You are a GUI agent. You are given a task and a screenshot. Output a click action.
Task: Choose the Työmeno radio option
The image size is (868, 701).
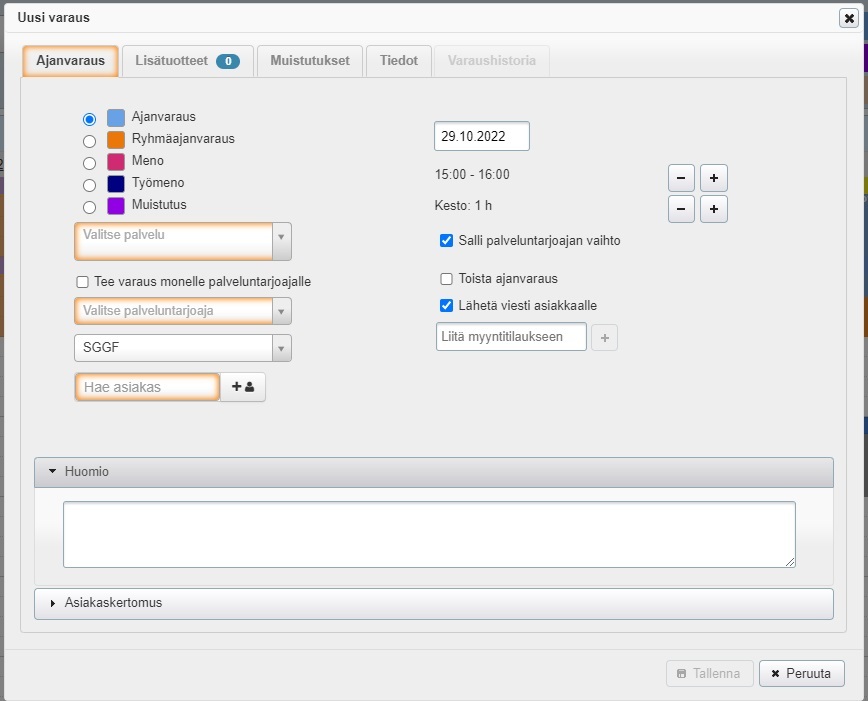tap(89, 185)
